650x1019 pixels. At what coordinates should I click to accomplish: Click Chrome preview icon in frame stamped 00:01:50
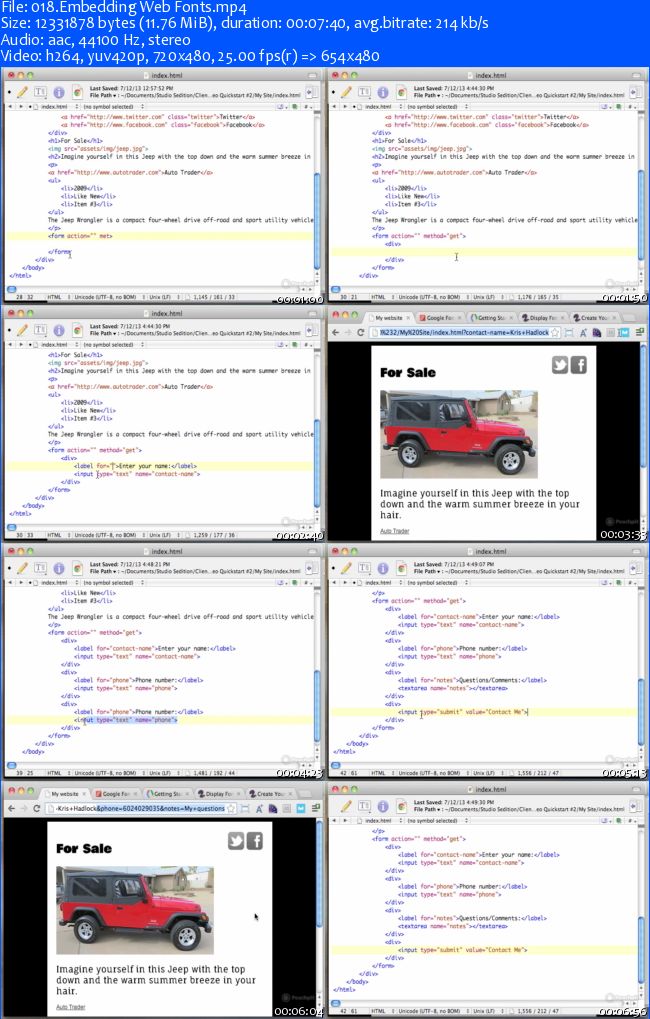pos(401,92)
